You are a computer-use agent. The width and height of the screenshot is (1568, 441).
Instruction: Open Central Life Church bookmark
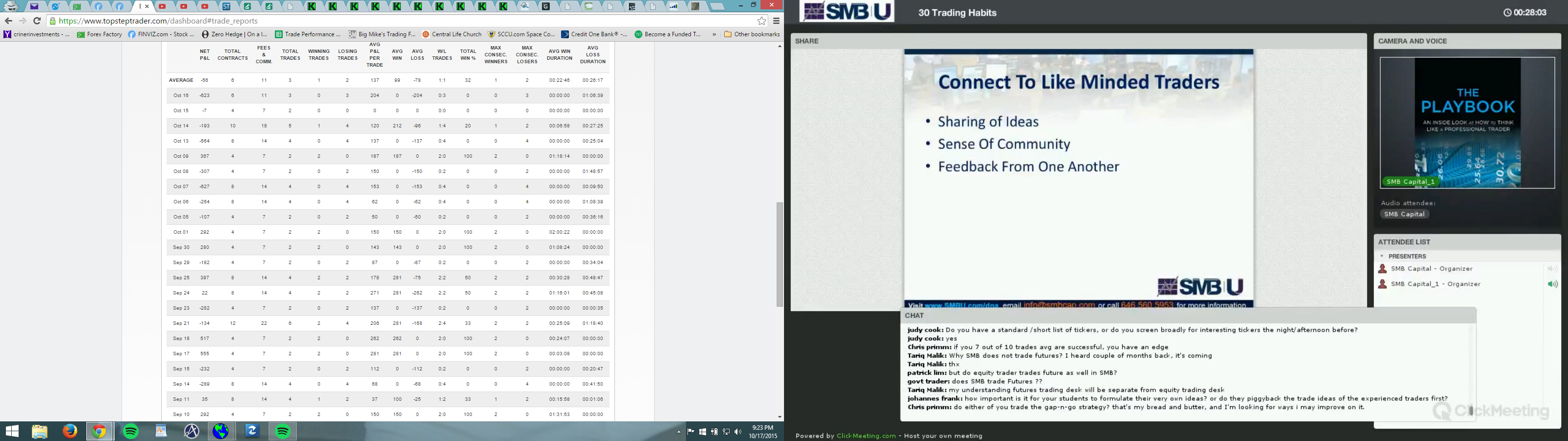452,34
